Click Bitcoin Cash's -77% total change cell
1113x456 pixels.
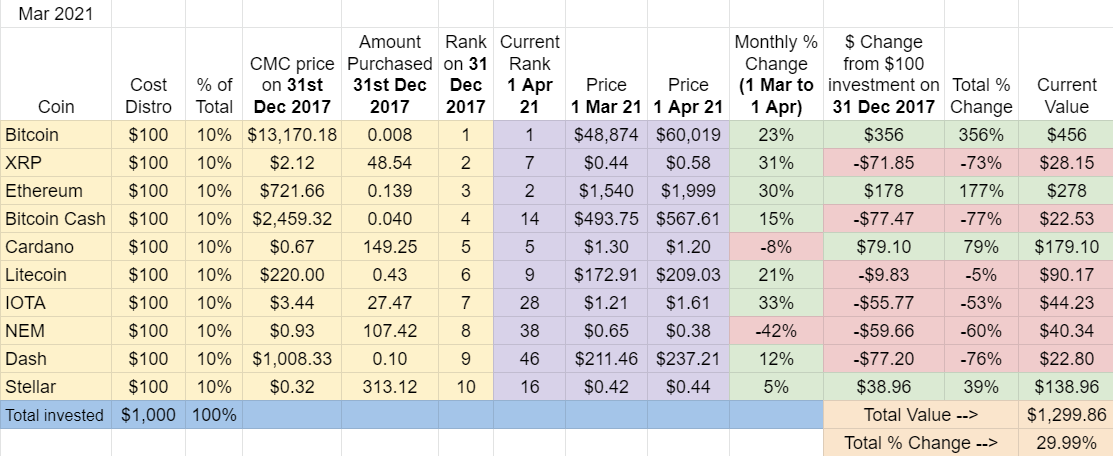click(980, 217)
